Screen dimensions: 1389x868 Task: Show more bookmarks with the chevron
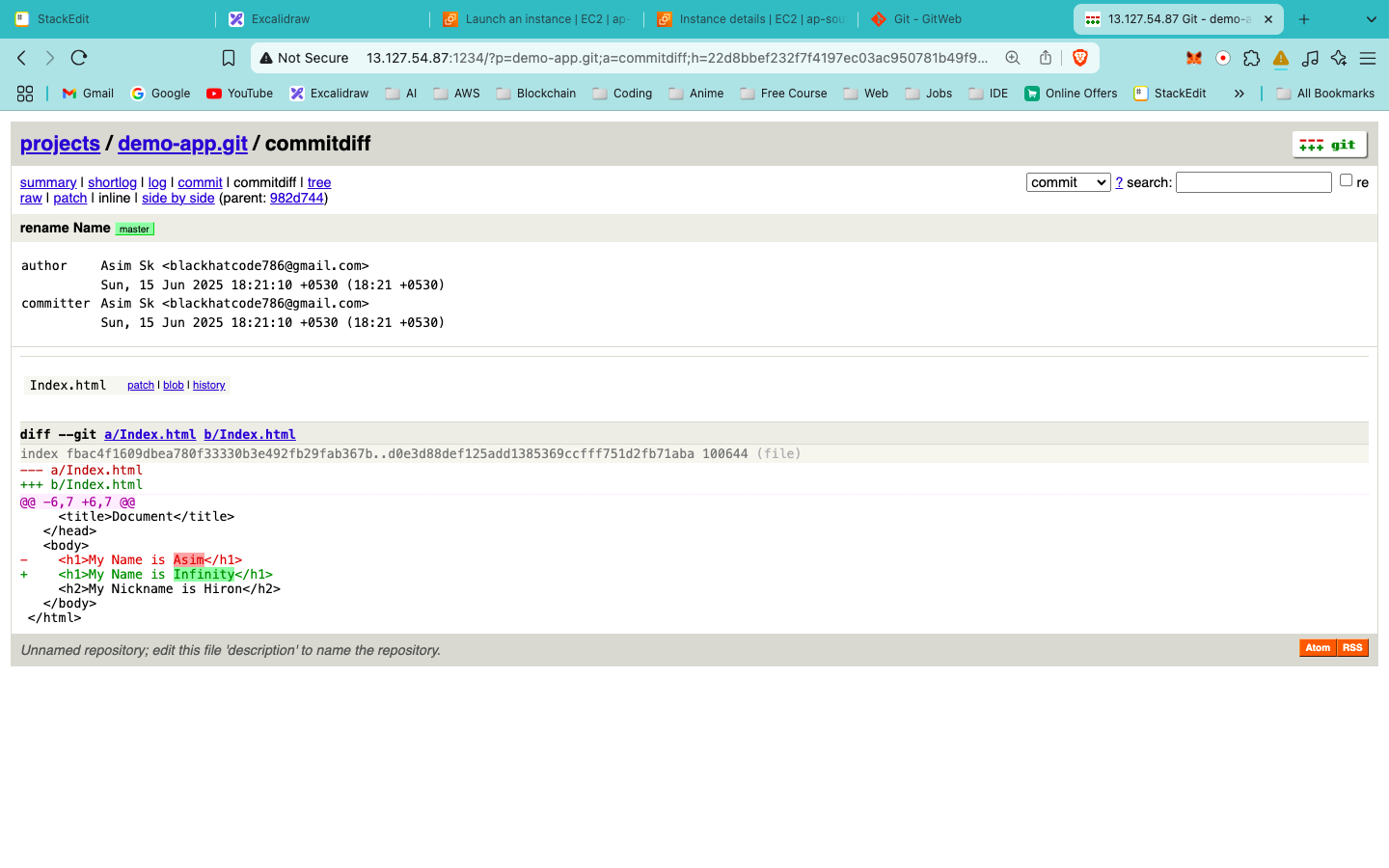(x=1239, y=94)
